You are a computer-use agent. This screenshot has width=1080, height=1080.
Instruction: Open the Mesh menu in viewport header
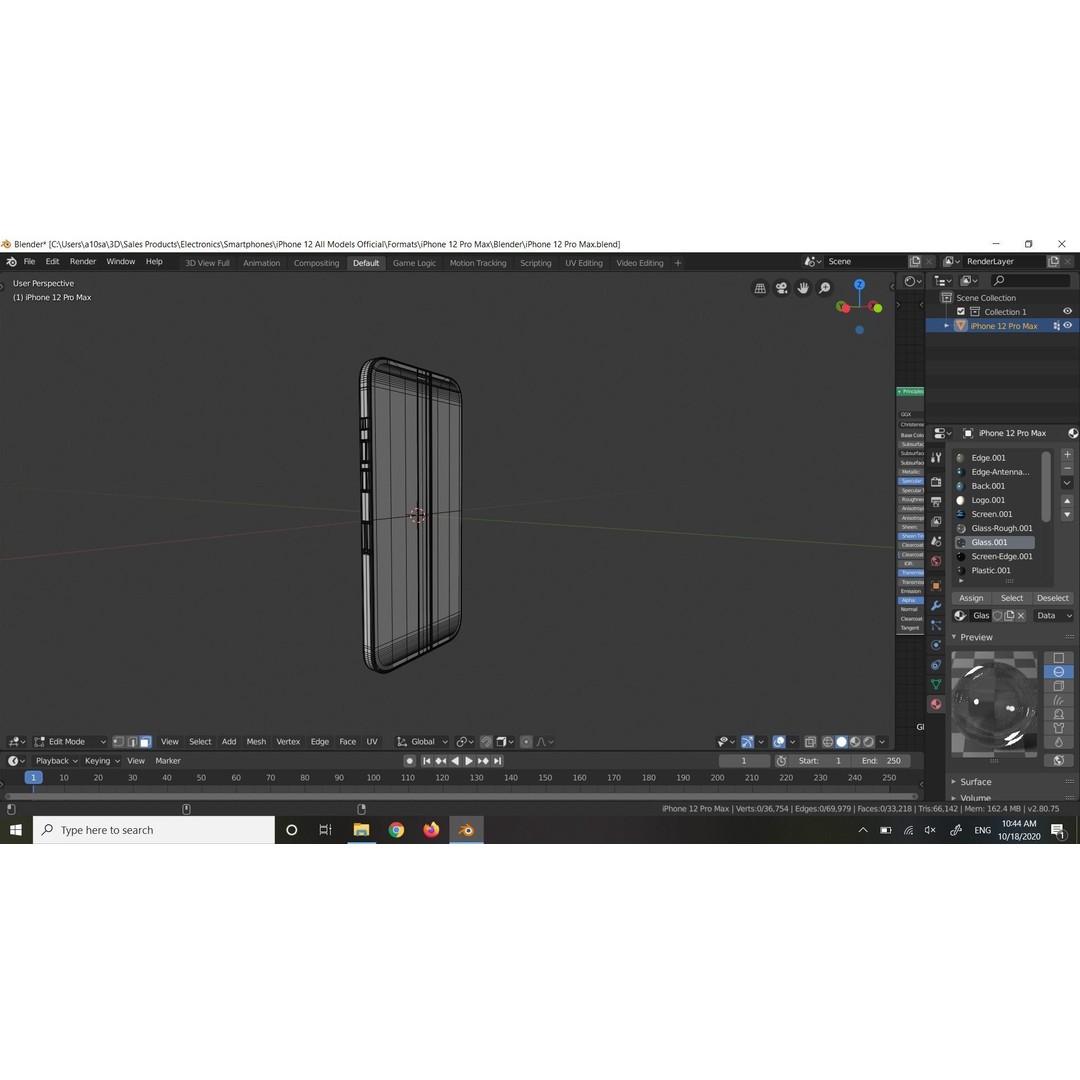click(x=256, y=742)
